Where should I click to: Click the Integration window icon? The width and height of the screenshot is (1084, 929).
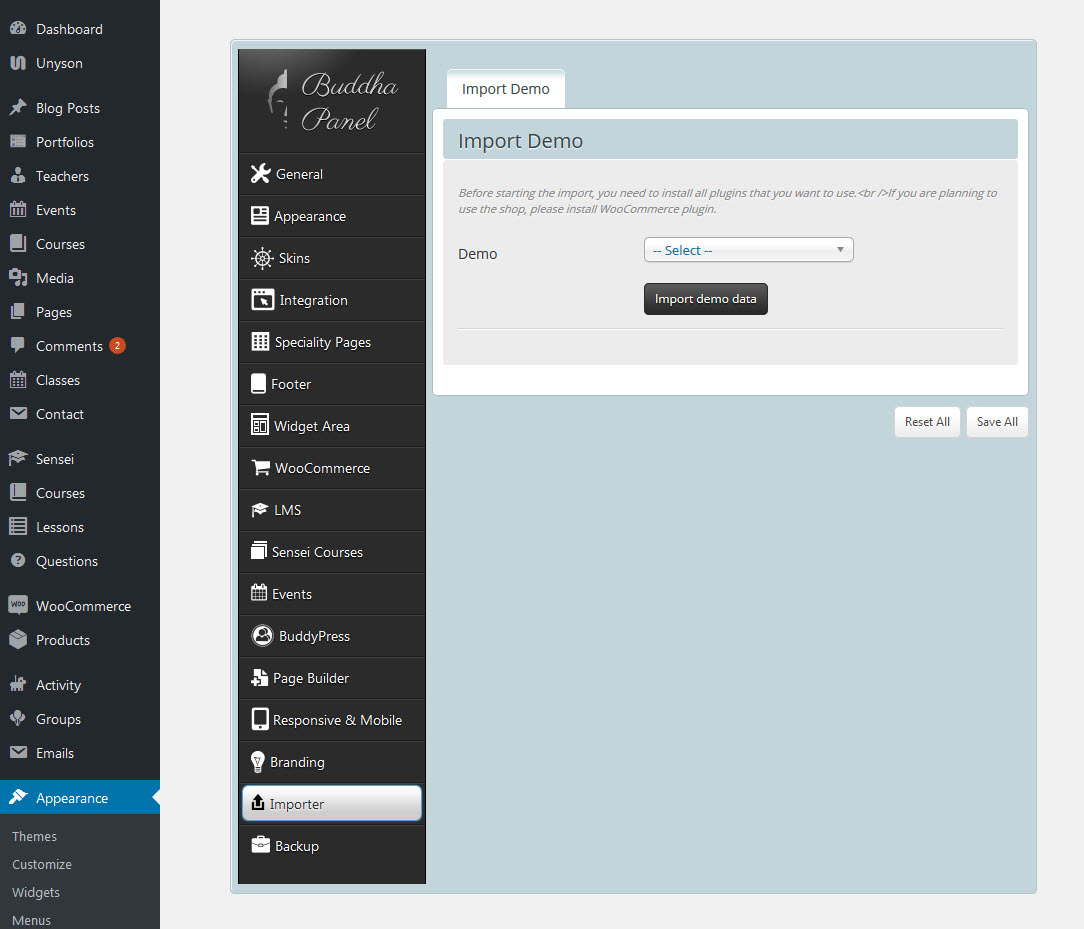coord(262,300)
